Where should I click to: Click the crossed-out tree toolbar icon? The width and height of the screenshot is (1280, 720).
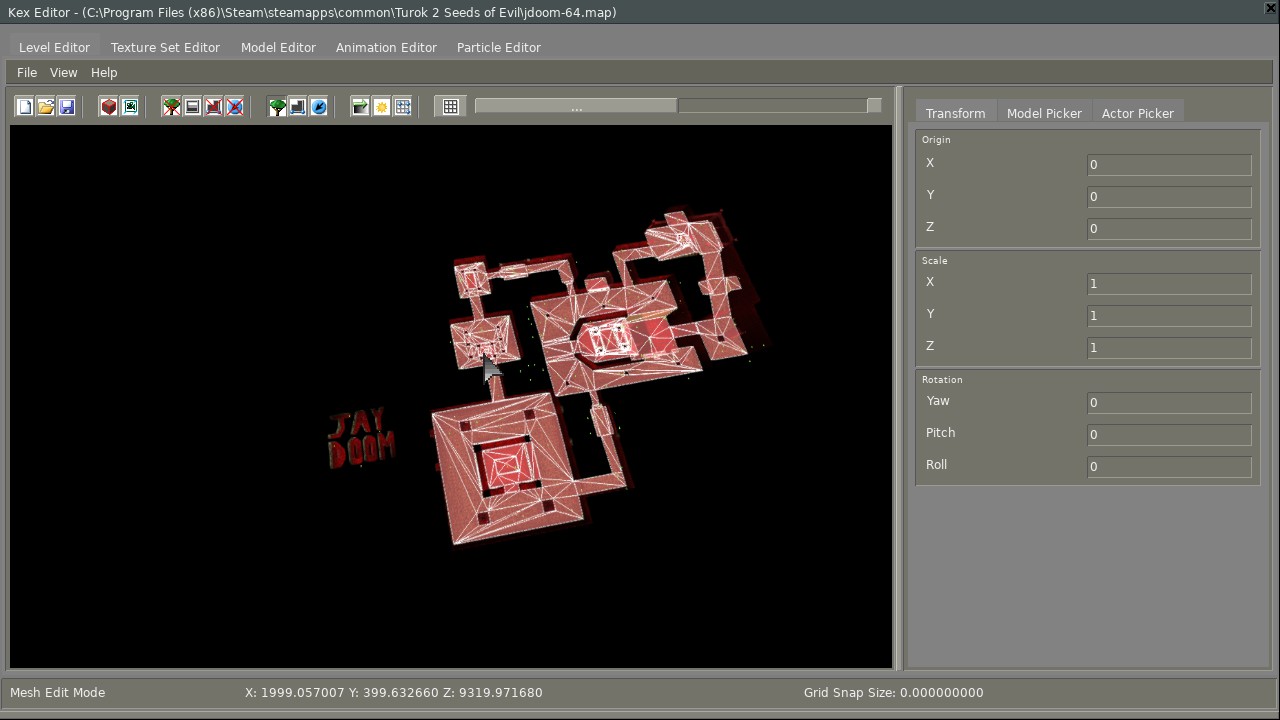[x=172, y=107]
